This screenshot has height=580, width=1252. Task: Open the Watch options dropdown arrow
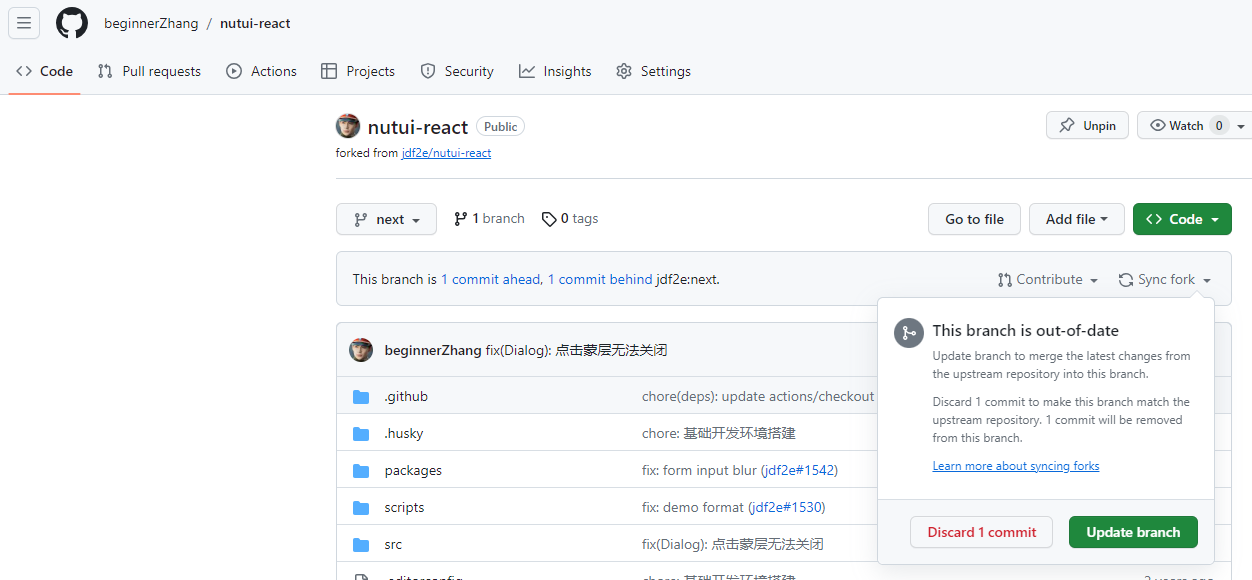coord(1241,126)
